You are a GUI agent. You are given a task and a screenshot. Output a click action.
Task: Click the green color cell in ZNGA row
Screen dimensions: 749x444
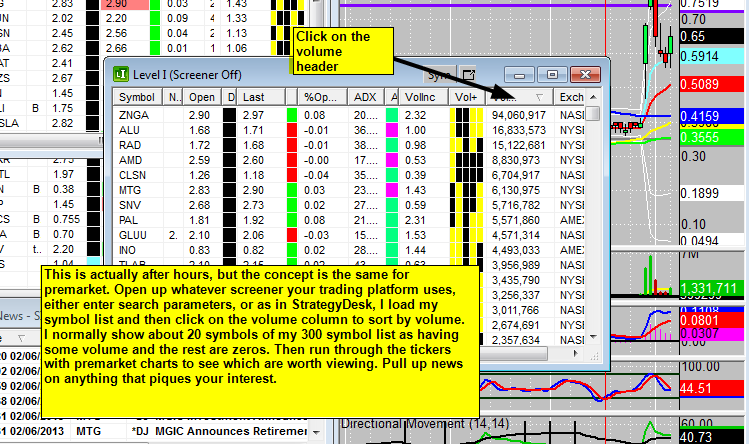292,115
